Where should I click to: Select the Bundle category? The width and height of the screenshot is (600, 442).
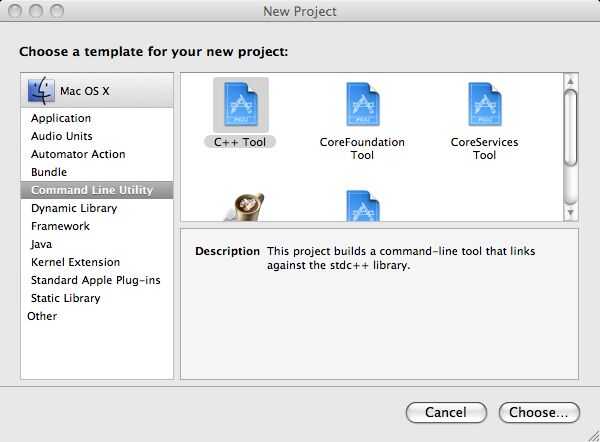coord(49,172)
